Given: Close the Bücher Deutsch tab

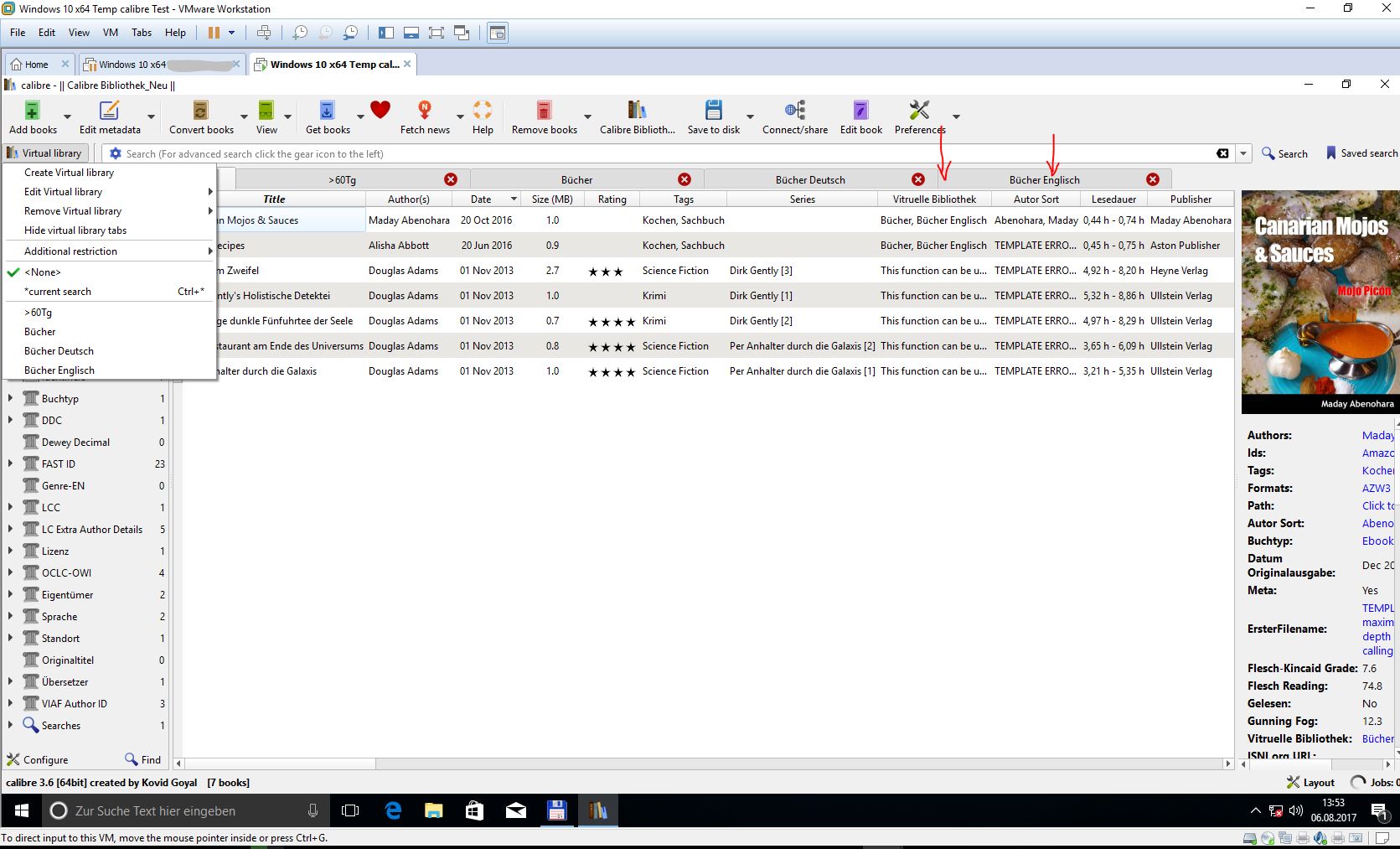Looking at the screenshot, I should (x=918, y=179).
